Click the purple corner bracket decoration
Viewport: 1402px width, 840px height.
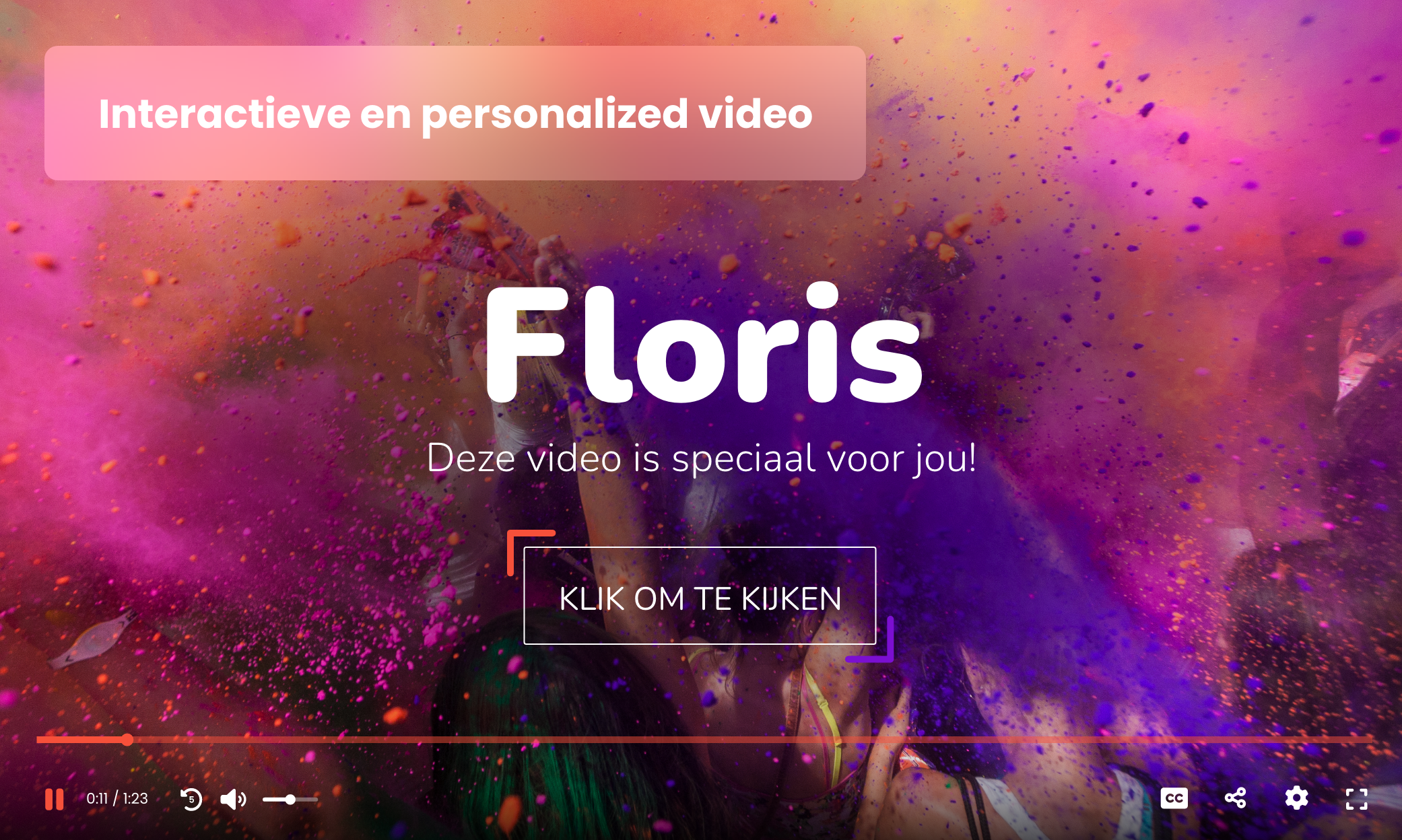point(871,639)
